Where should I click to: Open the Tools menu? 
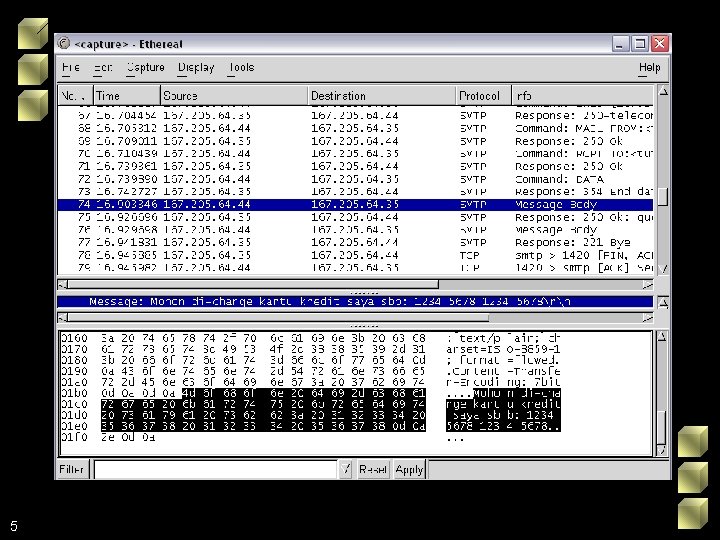tap(241, 68)
